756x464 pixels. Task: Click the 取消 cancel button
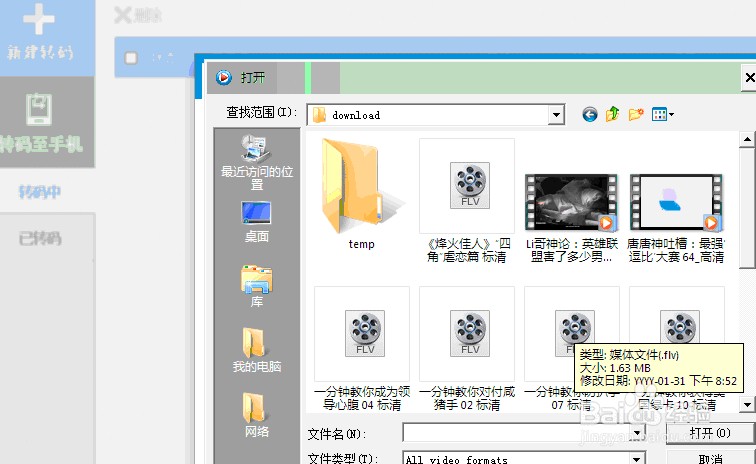click(x=710, y=458)
